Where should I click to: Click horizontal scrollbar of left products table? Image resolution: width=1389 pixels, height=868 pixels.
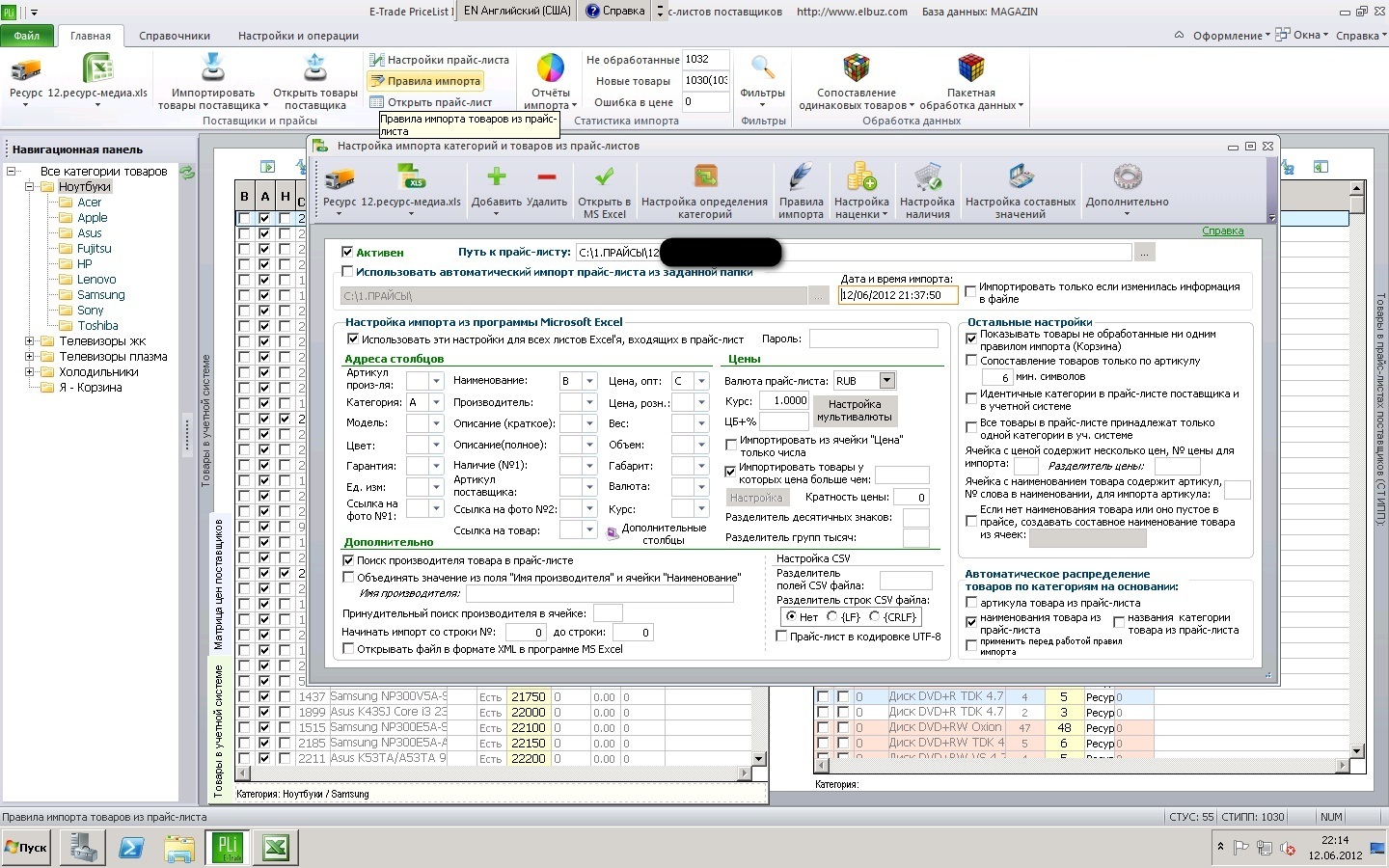click(495, 773)
